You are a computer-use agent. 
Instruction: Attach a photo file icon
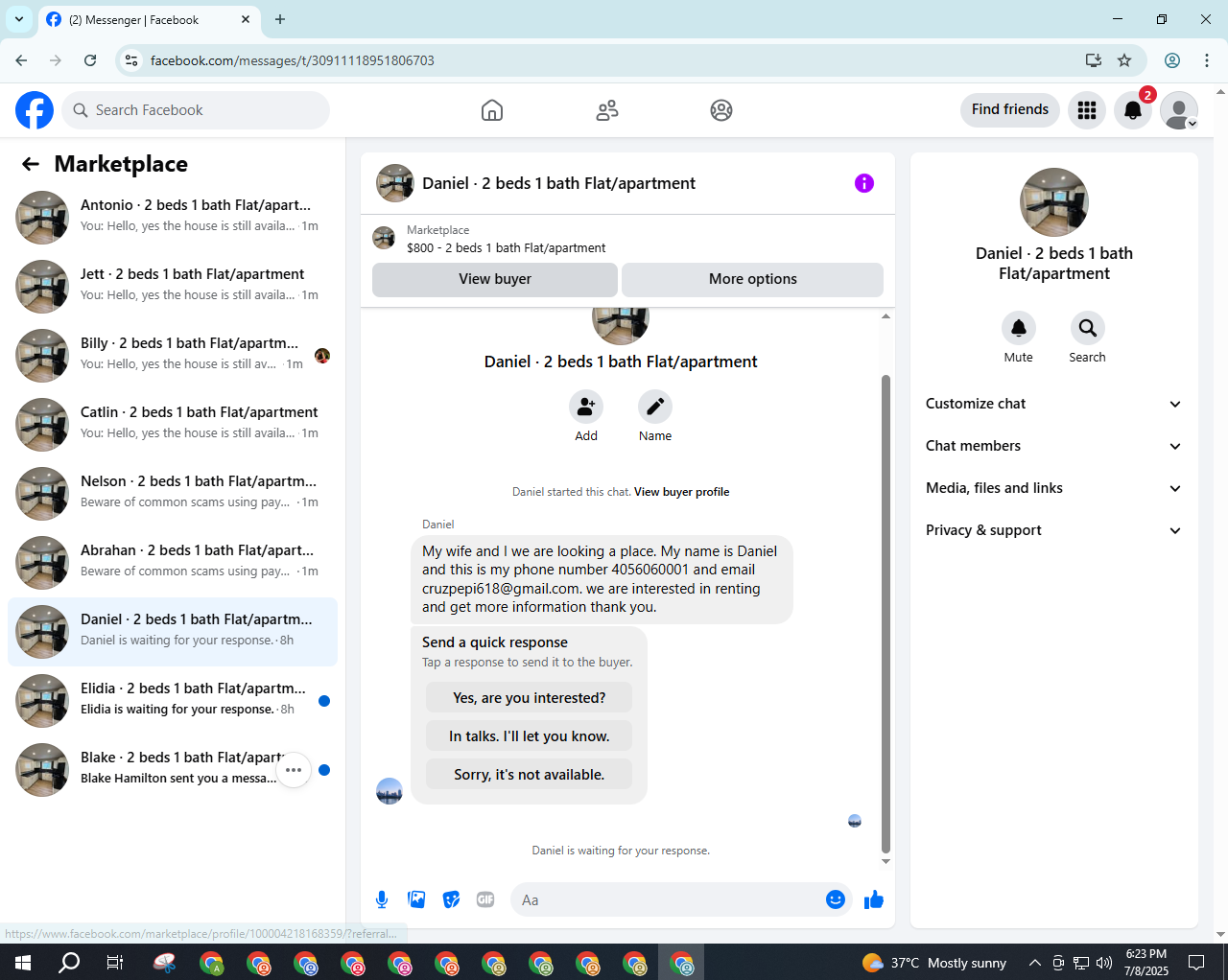416,899
